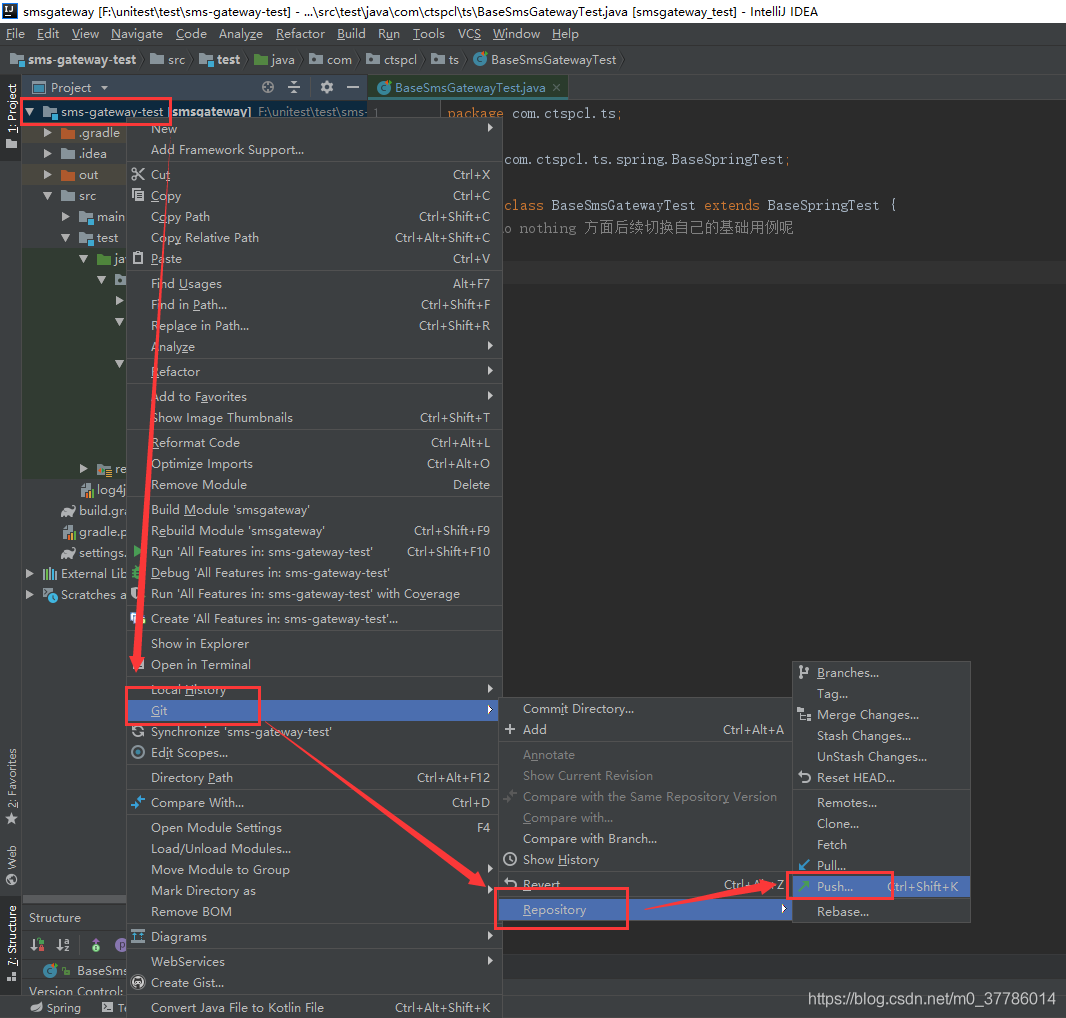Select log4j file in project tree
The width and height of the screenshot is (1066, 1018).
coord(104,490)
